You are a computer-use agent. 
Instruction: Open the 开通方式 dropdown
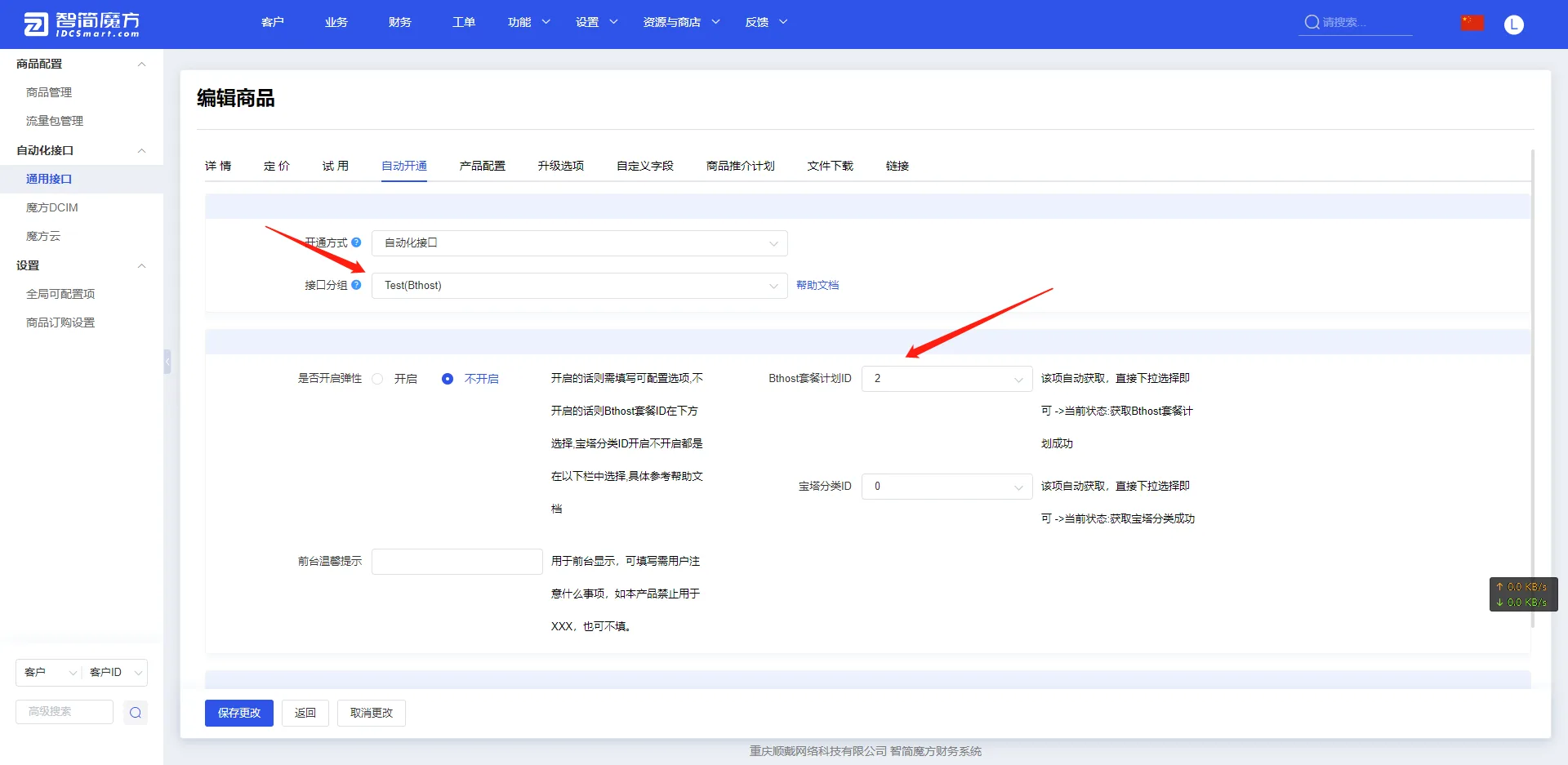click(x=579, y=243)
